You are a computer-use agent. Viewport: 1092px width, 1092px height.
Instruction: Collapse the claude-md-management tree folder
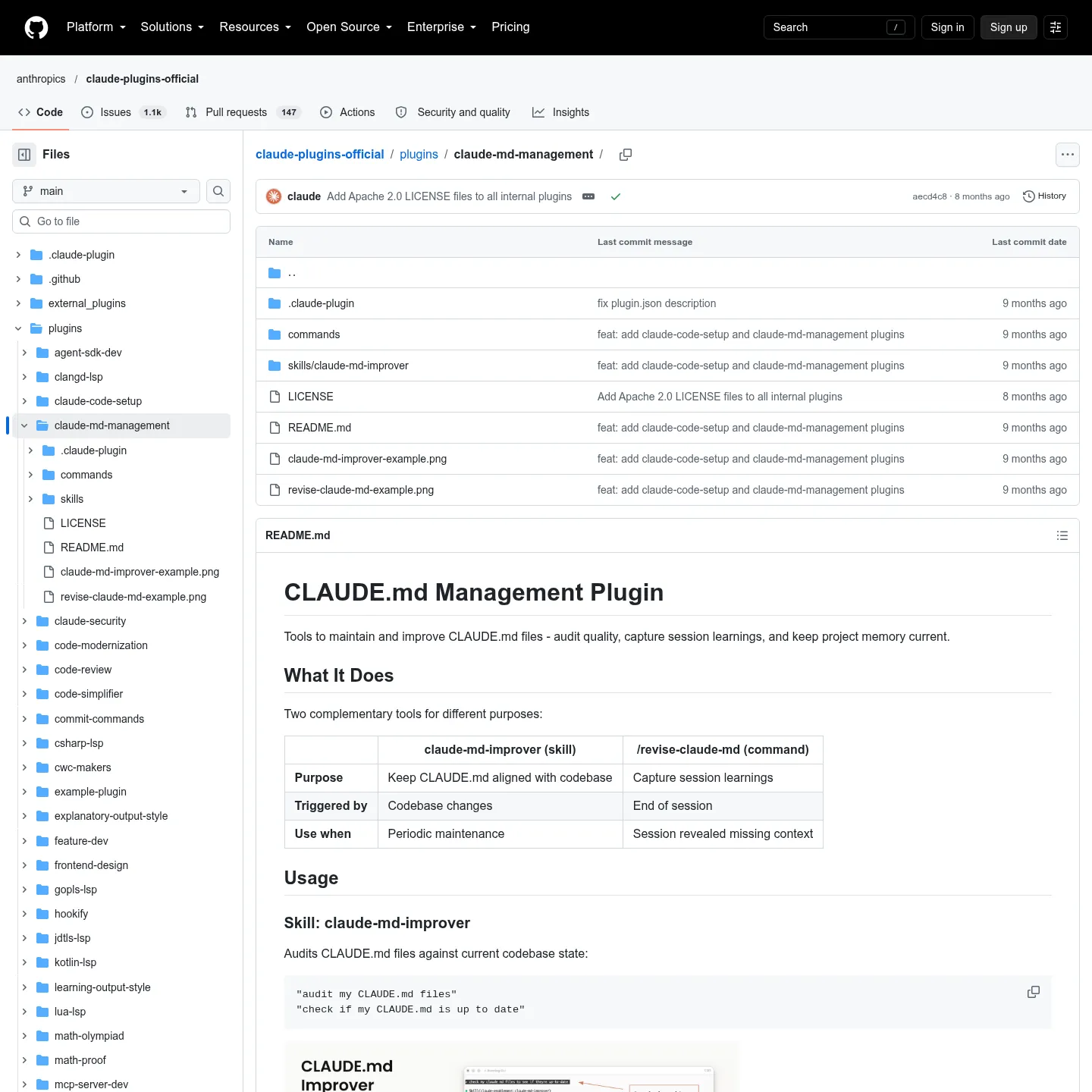click(24, 425)
